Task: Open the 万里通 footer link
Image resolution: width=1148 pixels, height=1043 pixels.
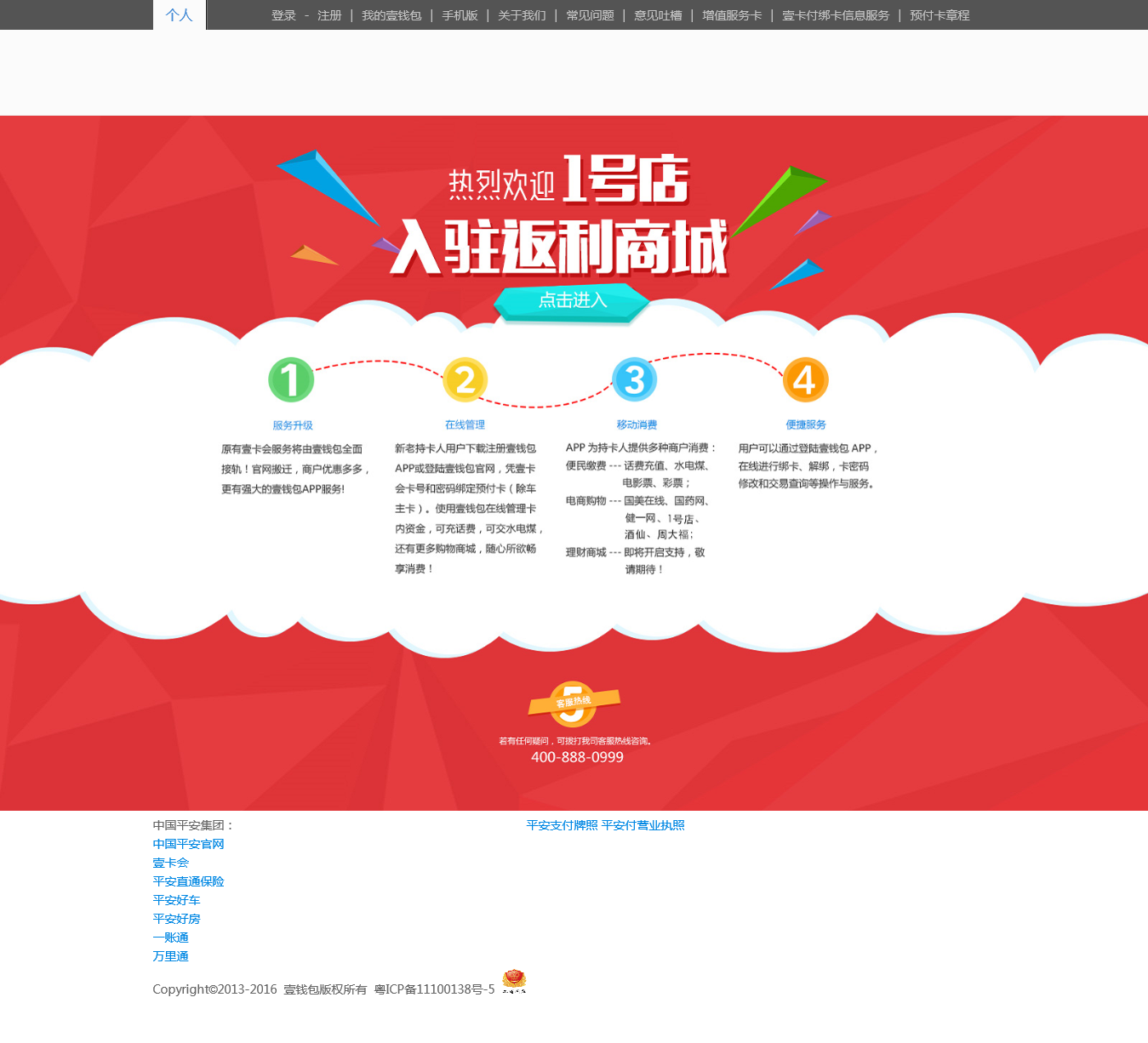Action: click(170, 956)
